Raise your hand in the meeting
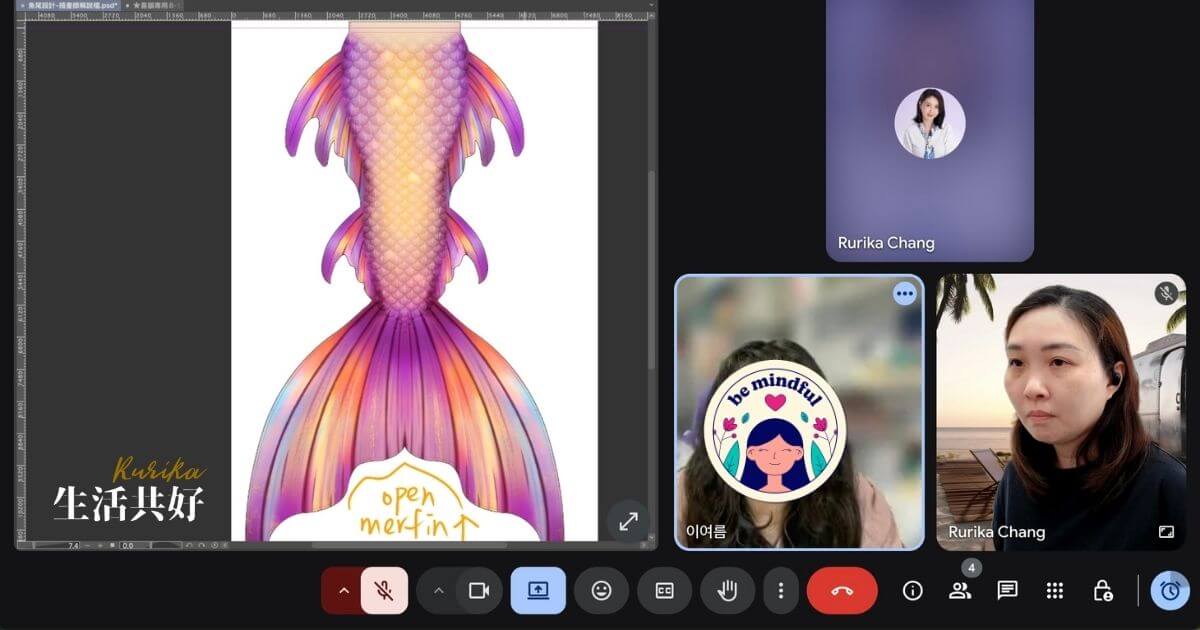Screen dimensions: 1200x630 tap(728, 590)
